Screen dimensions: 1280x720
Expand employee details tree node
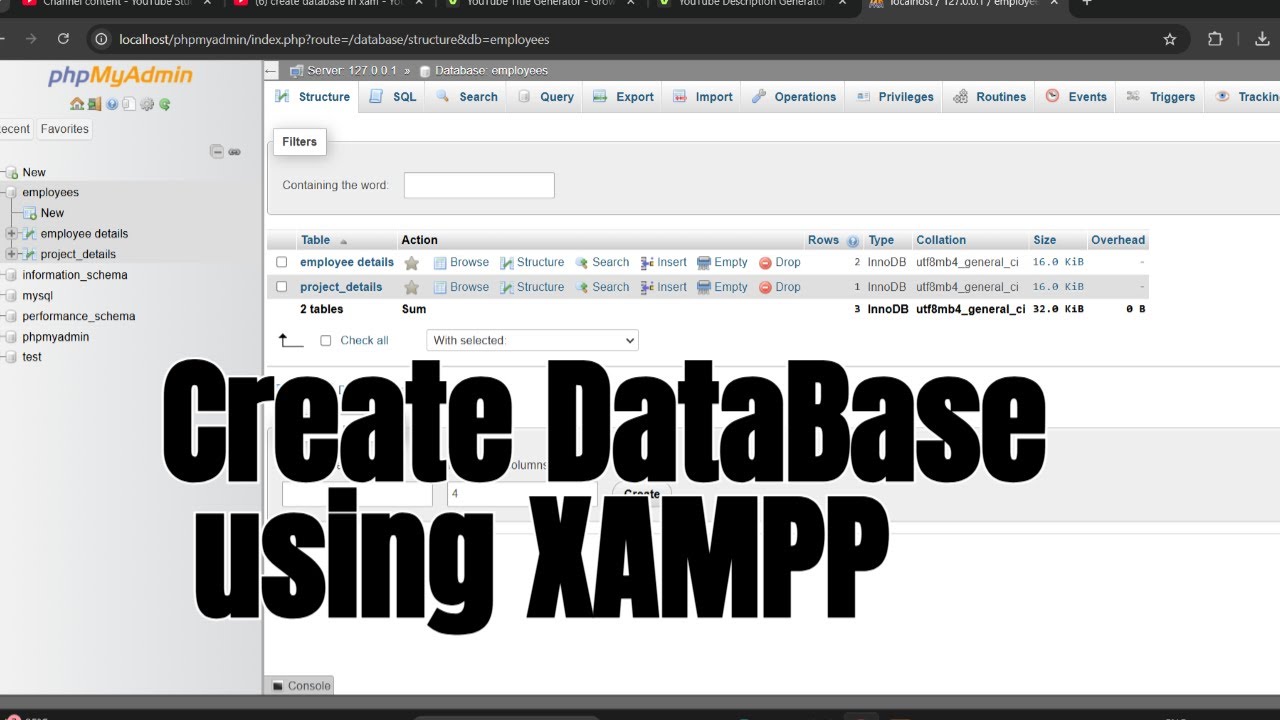tap(12, 234)
